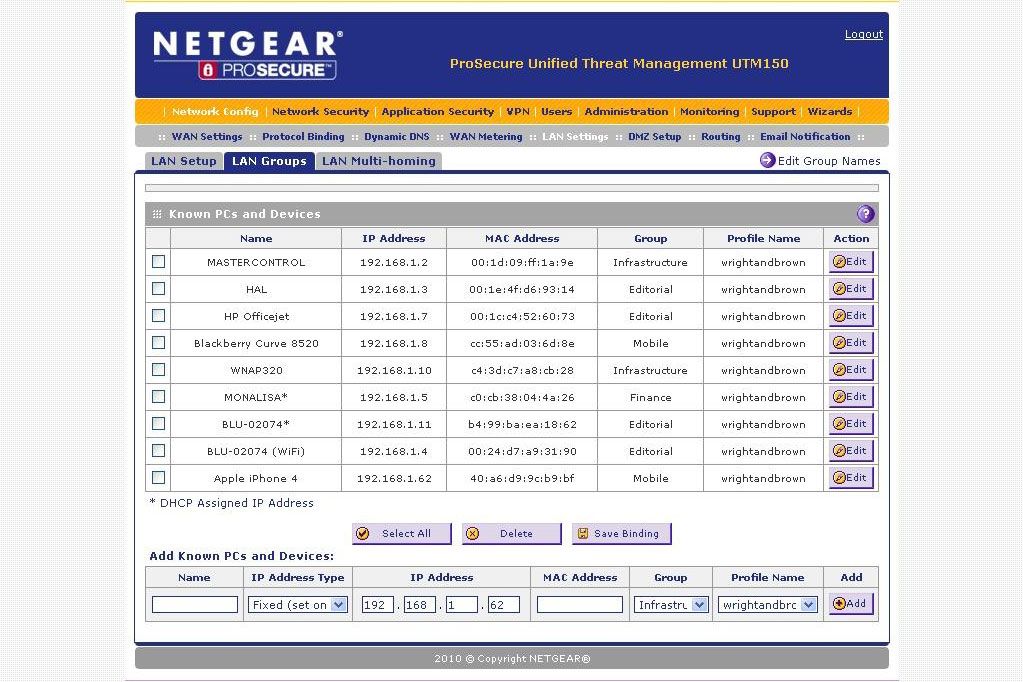Screen dimensions: 1023x682
Task: Click the second IP octet field 168
Action: (x=420, y=604)
